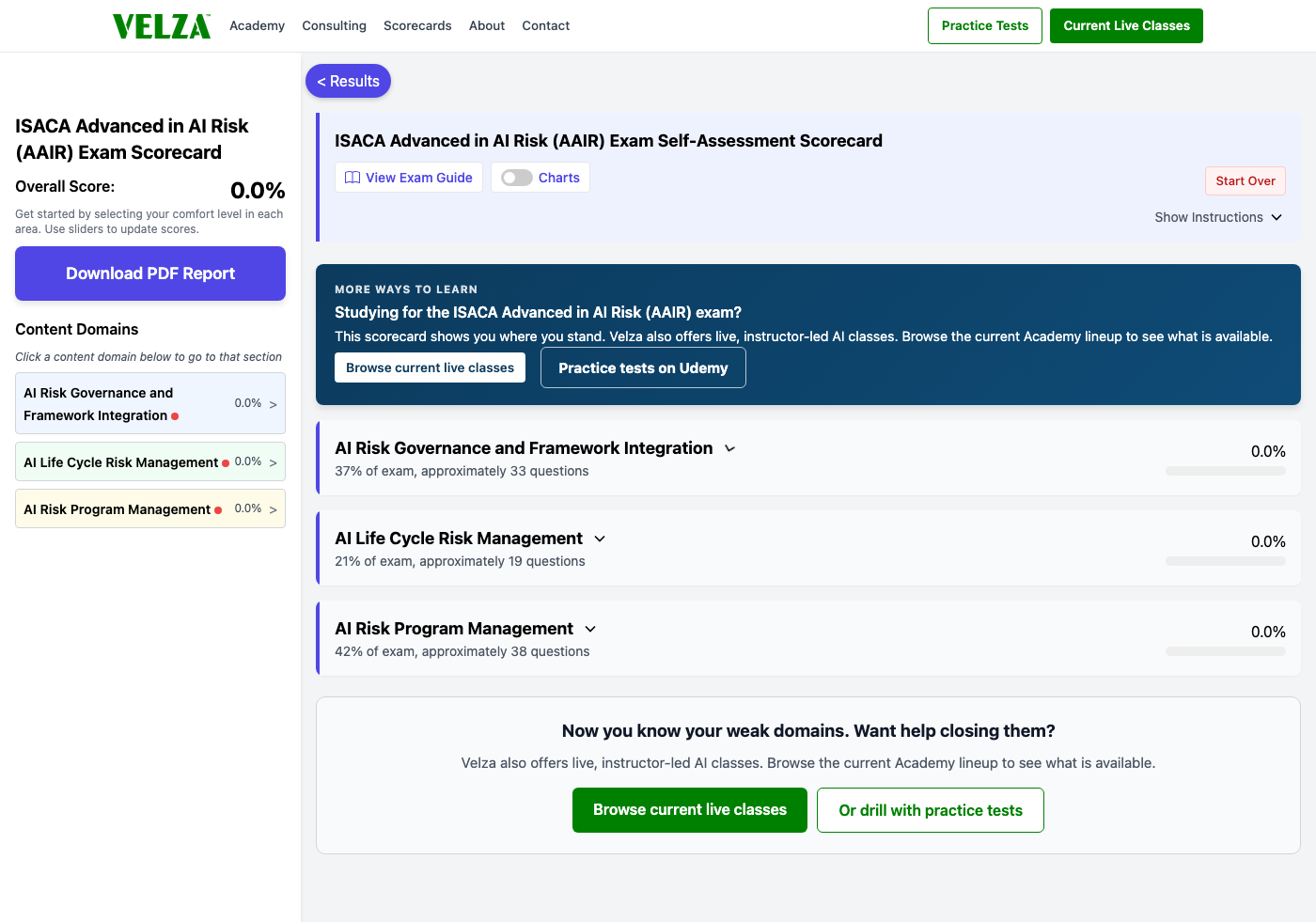Select AI Risk Governance domain in sidebar
This screenshot has width=1316, height=922.
click(x=150, y=403)
